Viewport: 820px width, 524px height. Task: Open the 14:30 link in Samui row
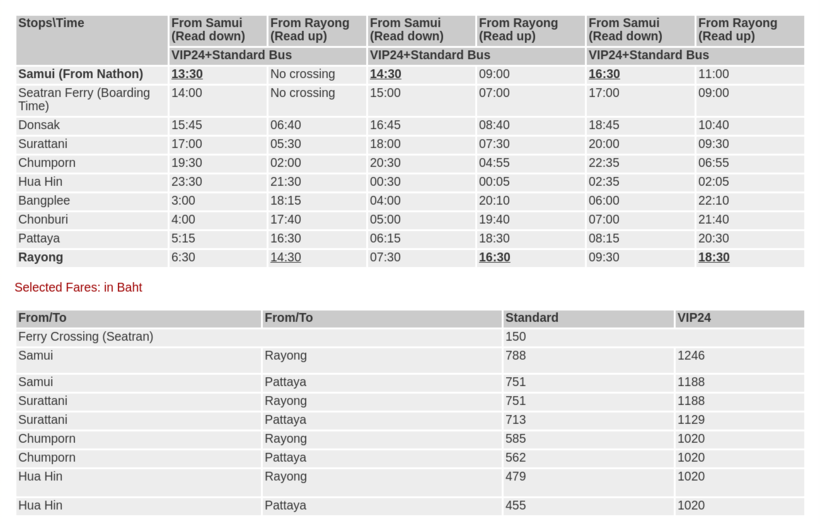tap(385, 74)
